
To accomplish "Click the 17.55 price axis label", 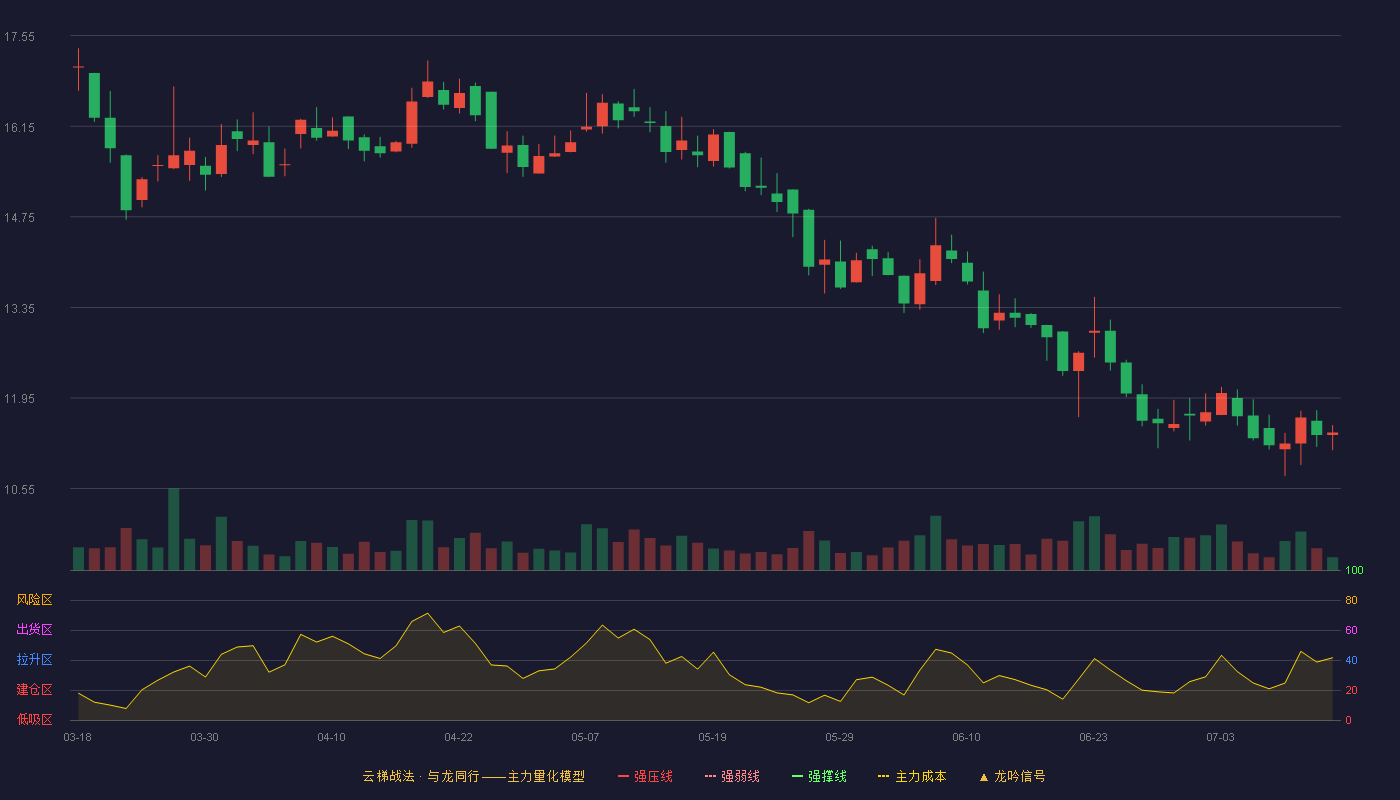I will [x=19, y=37].
